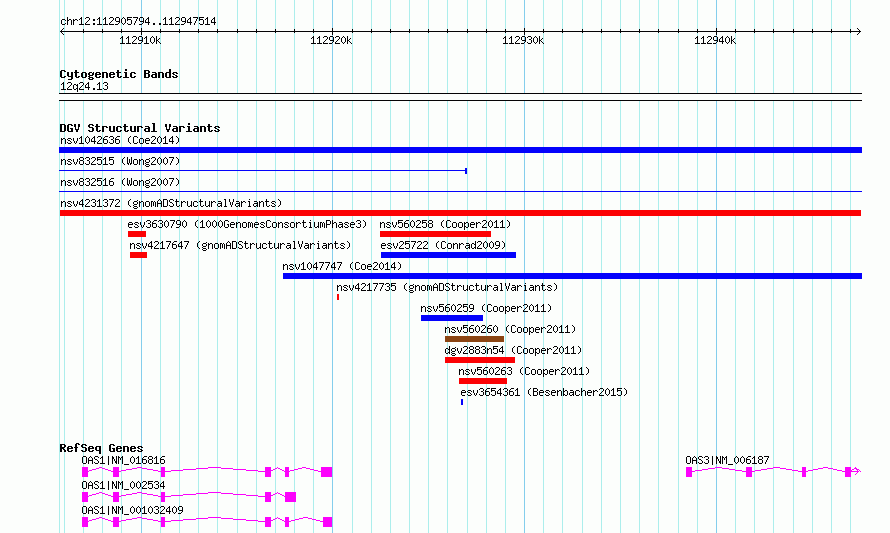Open nsv1047747 (Coe2014) label

pyautogui.click(x=342, y=266)
